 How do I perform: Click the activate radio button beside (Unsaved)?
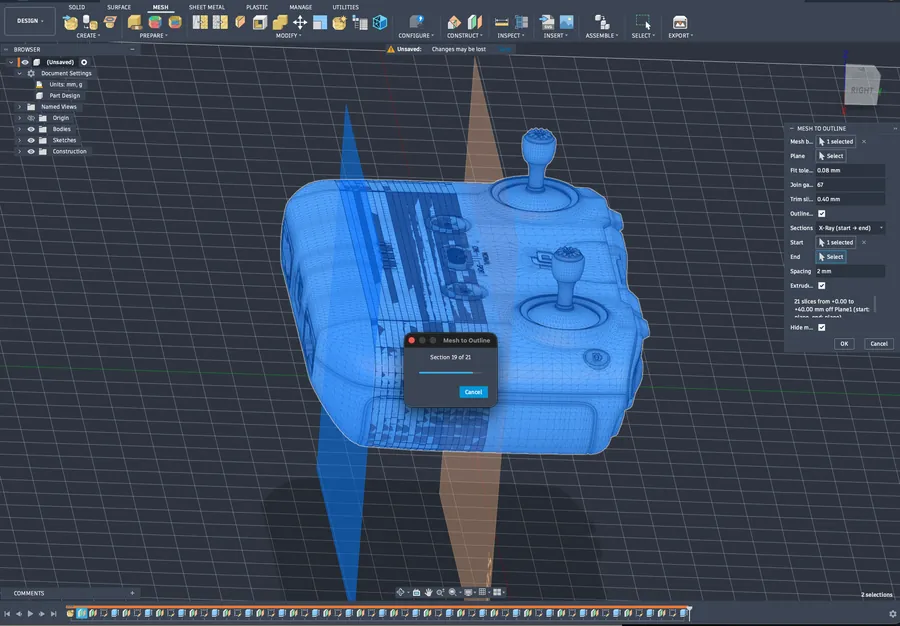click(84, 62)
